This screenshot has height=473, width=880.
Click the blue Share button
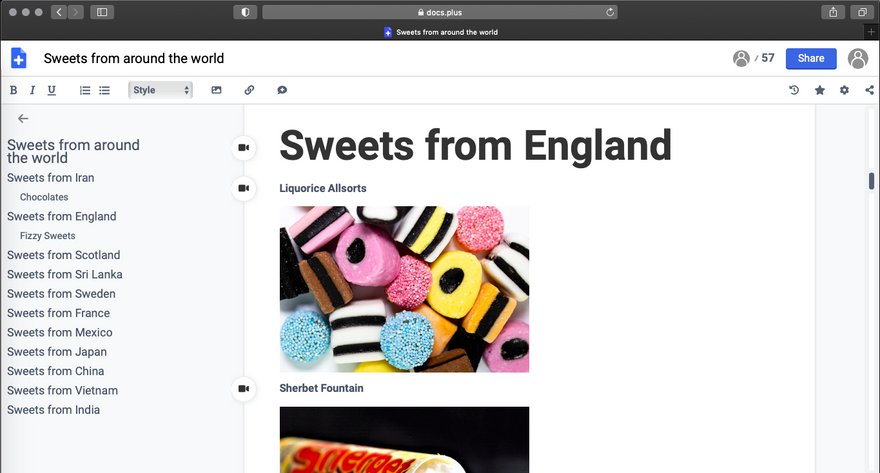811,58
